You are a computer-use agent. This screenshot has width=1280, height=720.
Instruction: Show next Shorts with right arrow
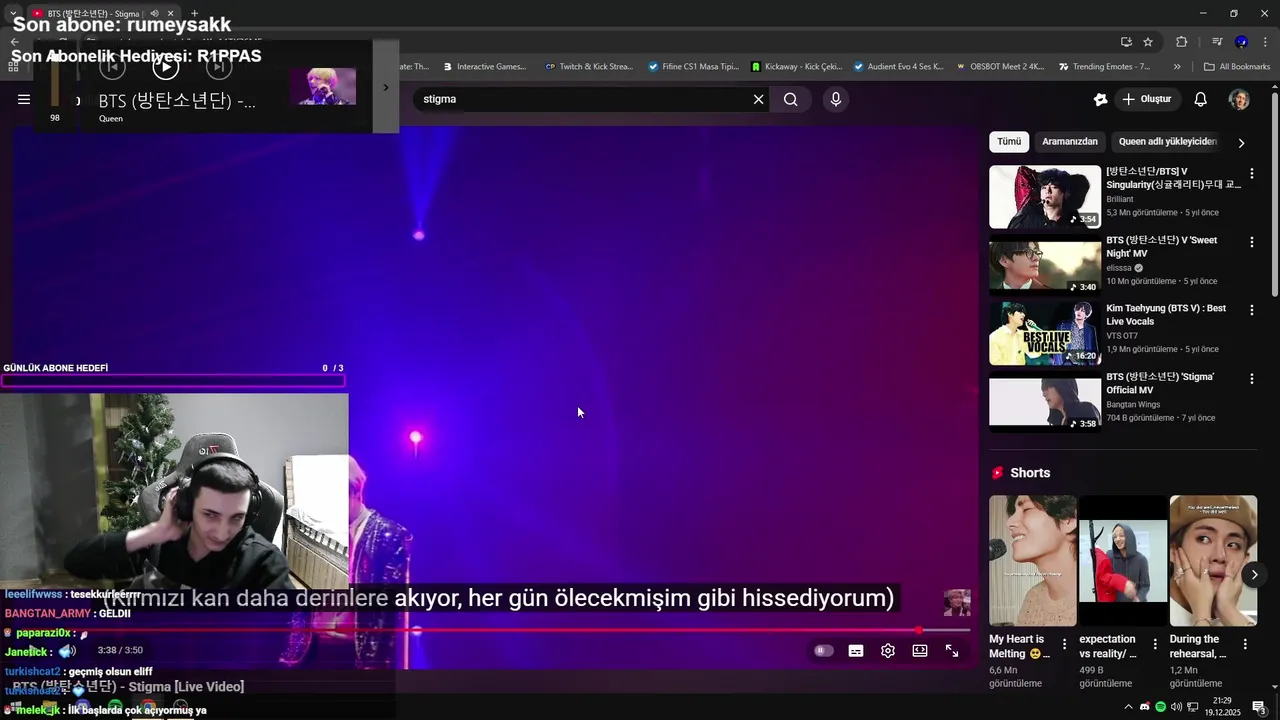(x=1254, y=575)
